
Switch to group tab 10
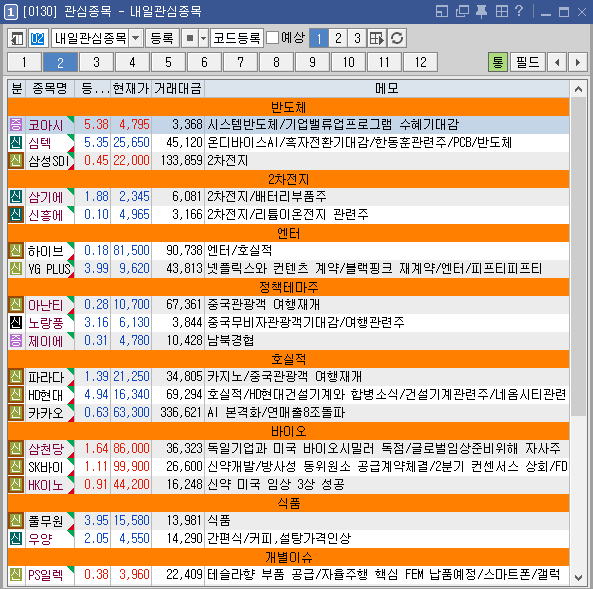pos(348,62)
